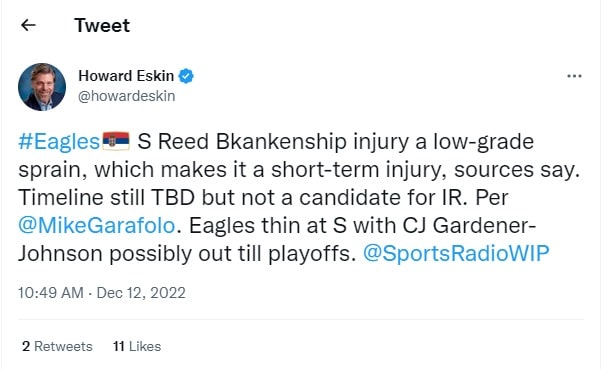
Task: Open the Howard Eskin display name link
Action: click(126, 76)
